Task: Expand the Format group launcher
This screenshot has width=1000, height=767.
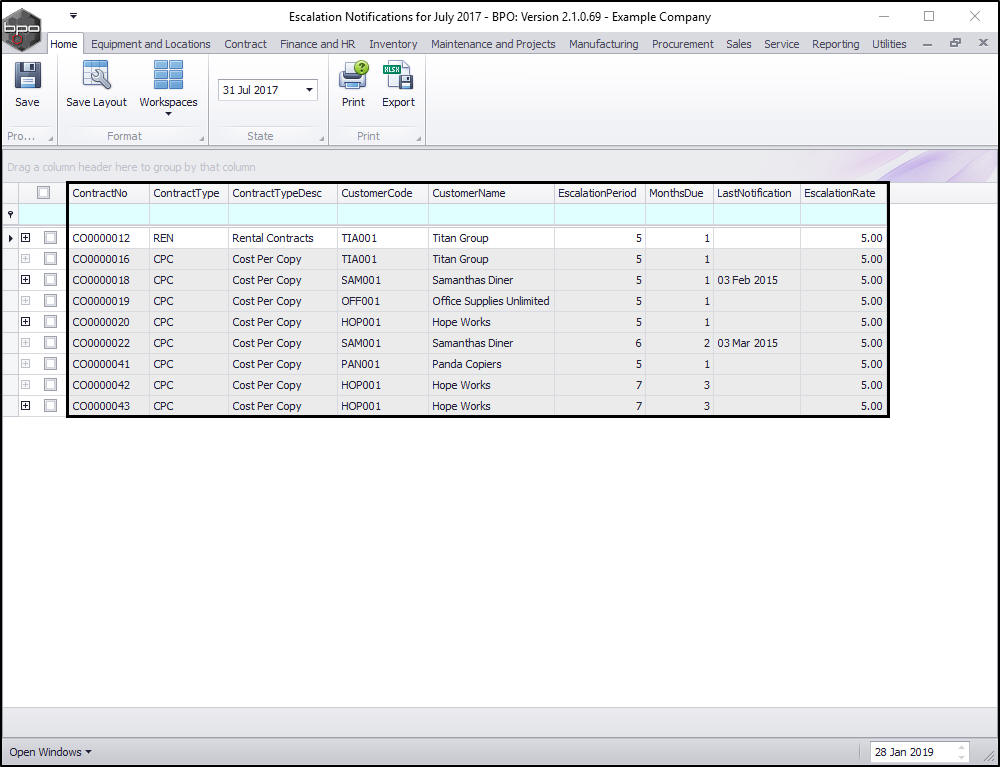Action: (202, 138)
